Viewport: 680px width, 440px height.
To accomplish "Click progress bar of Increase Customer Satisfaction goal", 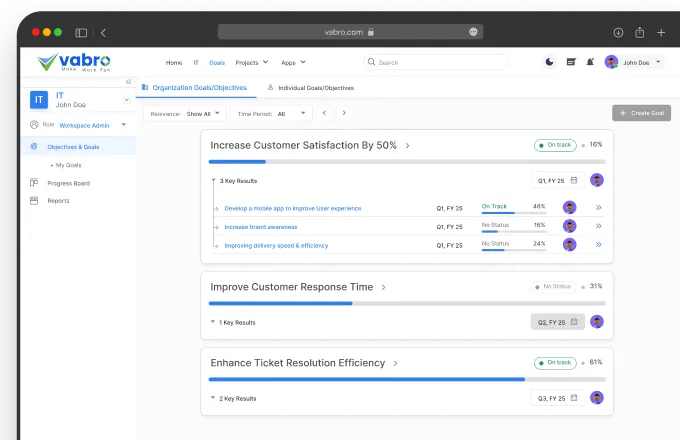I will [x=407, y=161].
